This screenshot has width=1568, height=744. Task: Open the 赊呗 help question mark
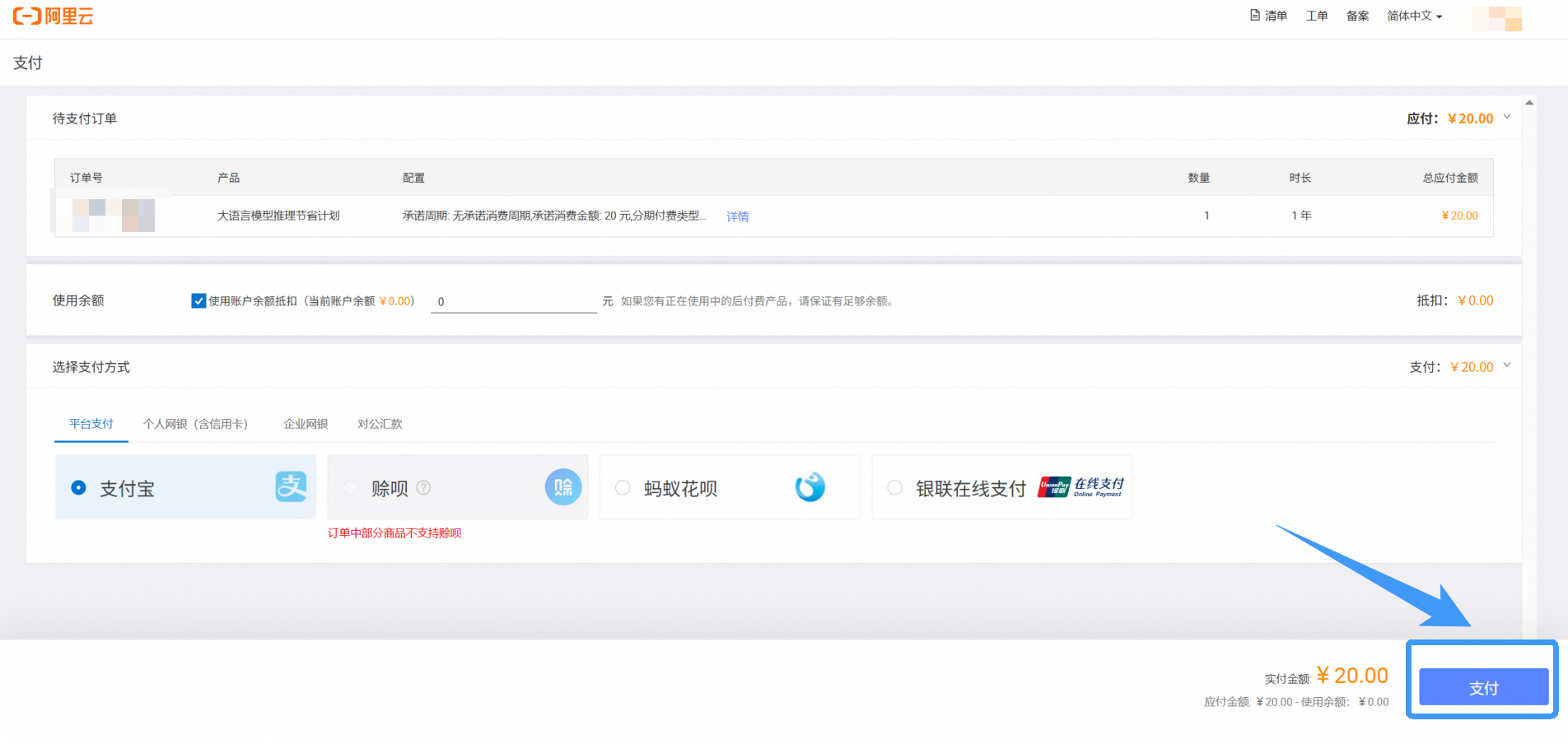(x=423, y=487)
